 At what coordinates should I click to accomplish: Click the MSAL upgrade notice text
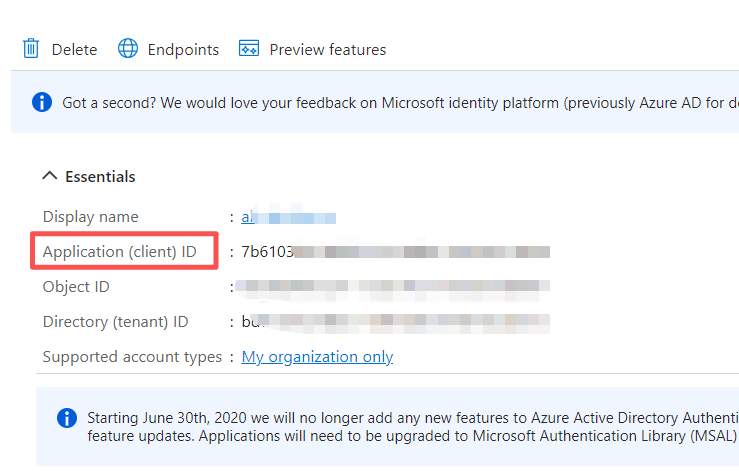click(x=410, y=436)
